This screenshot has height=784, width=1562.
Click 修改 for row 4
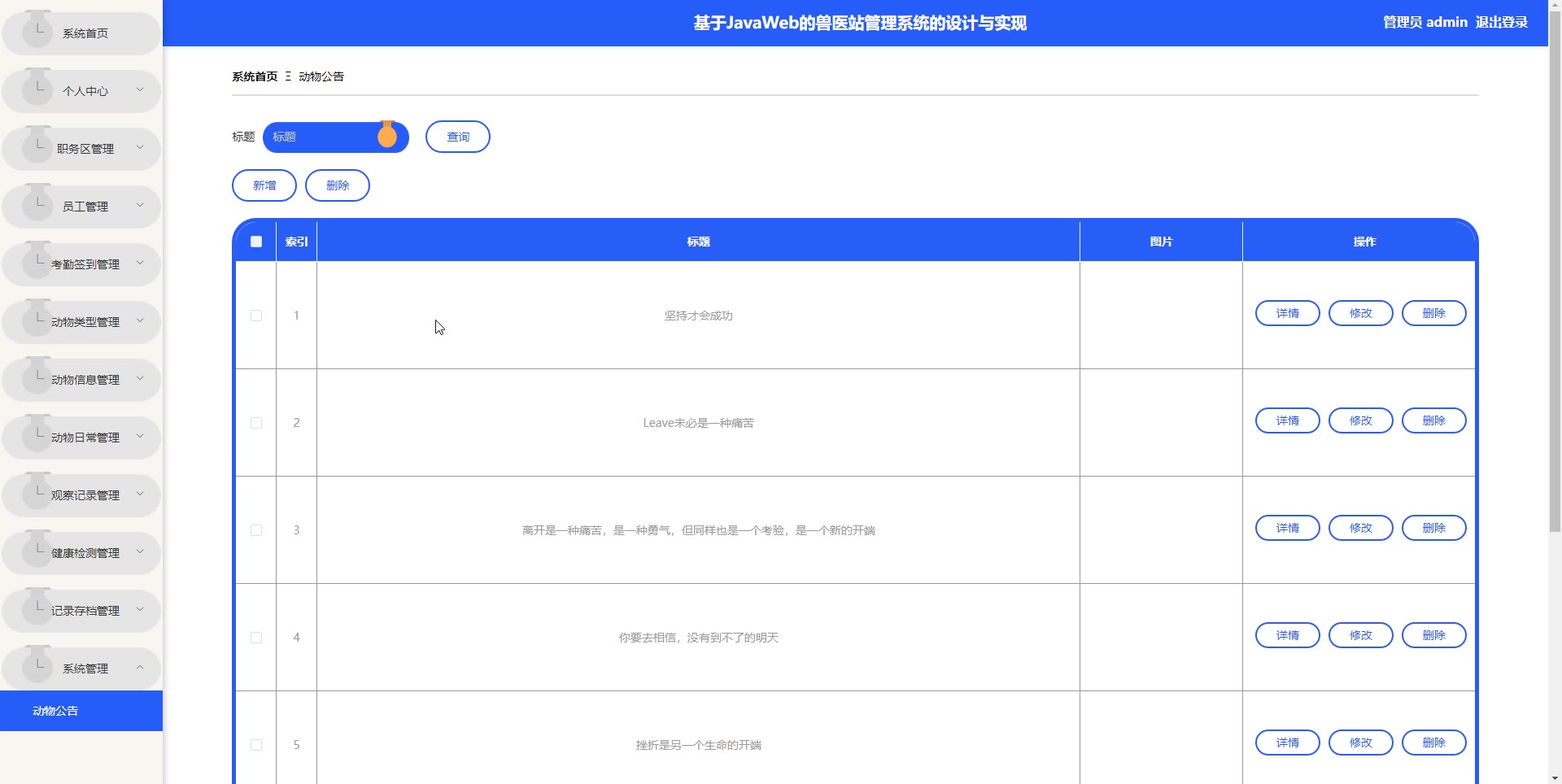[x=1361, y=635]
